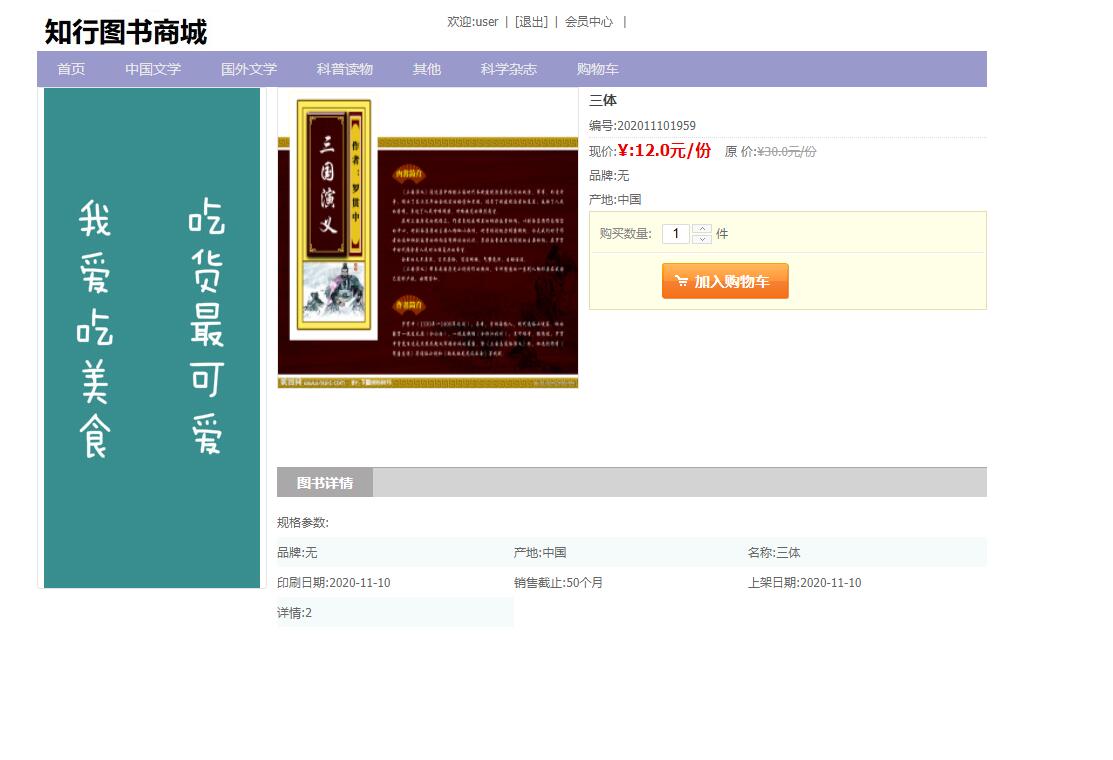Switch to the 图书详情 tab
Screen dimensions: 1113x760
point(325,482)
